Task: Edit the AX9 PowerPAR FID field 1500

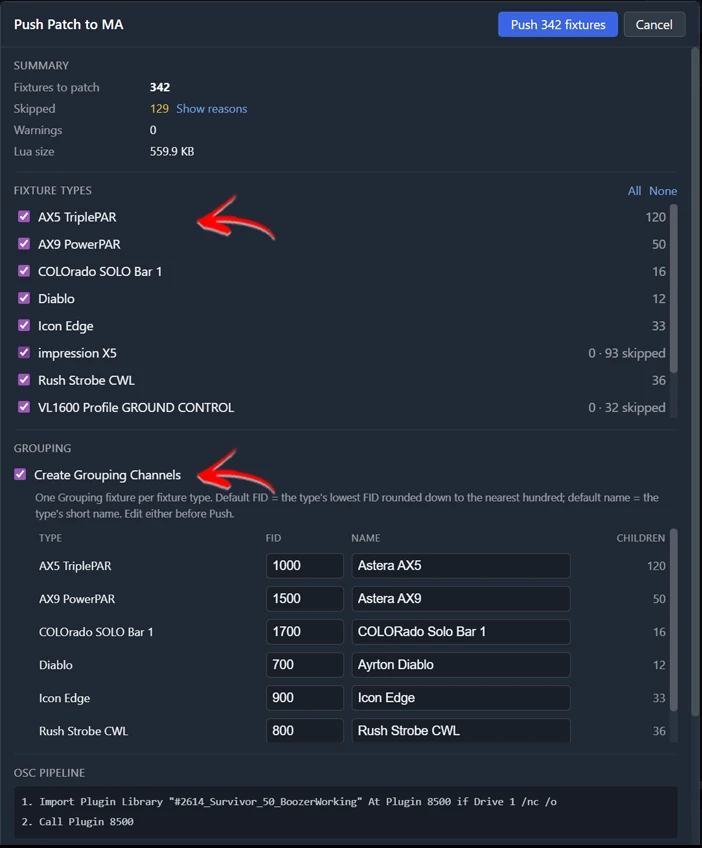Action: 304,599
